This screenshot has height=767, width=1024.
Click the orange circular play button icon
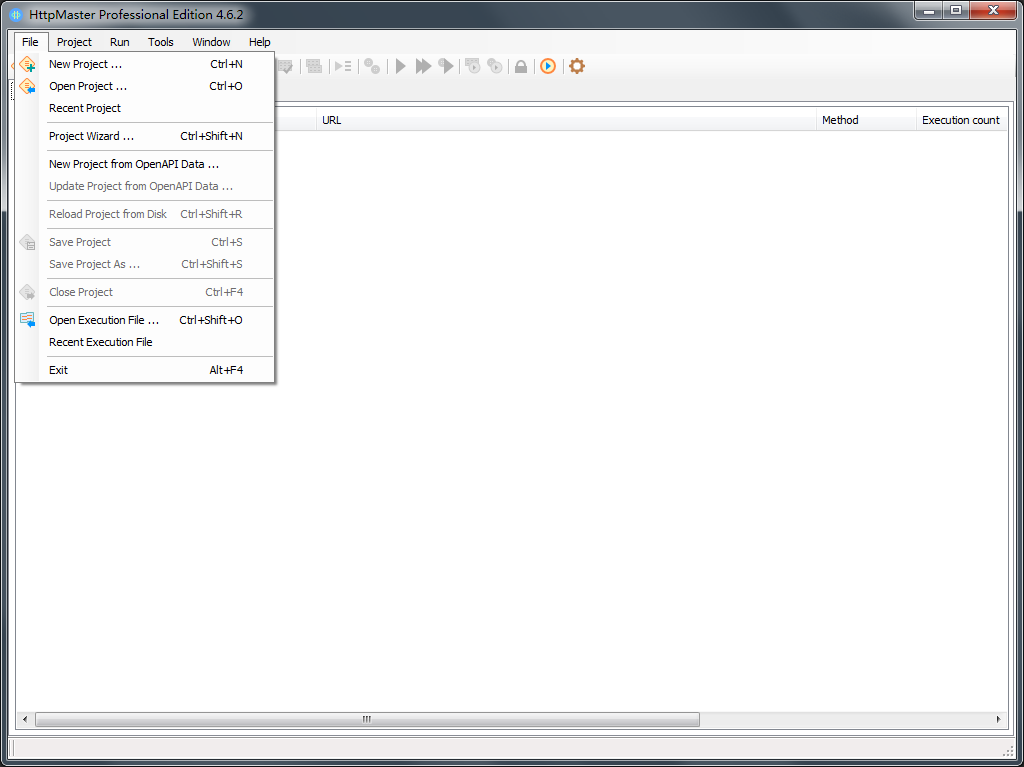coord(548,66)
